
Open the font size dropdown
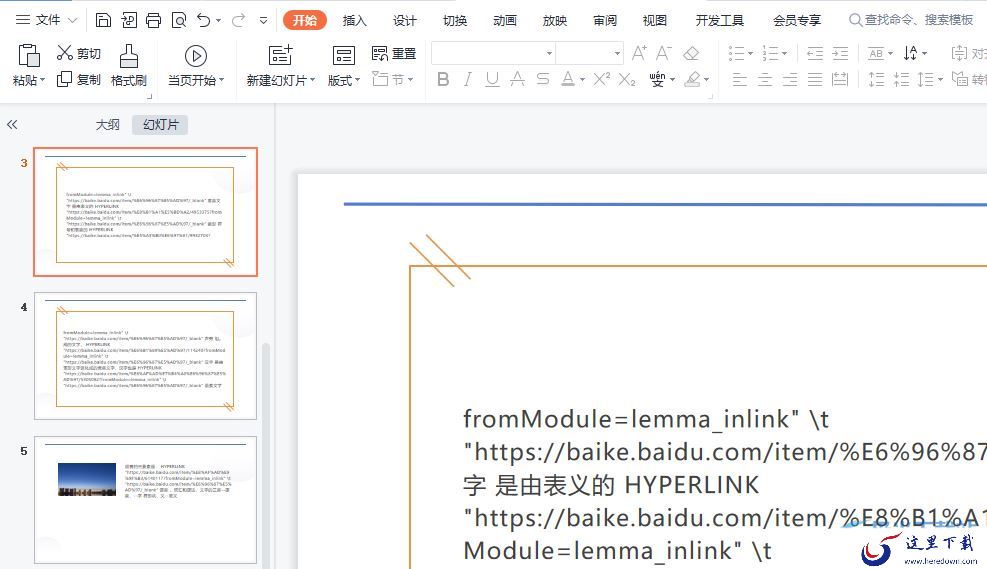pos(618,54)
